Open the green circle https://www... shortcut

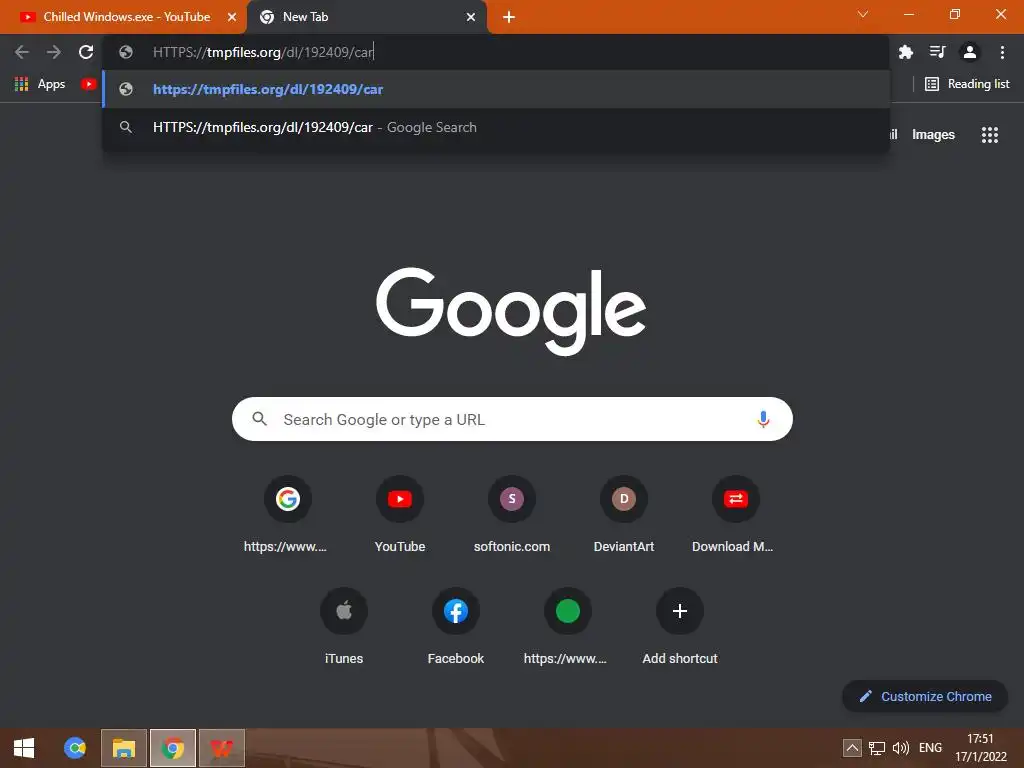point(568,627)
